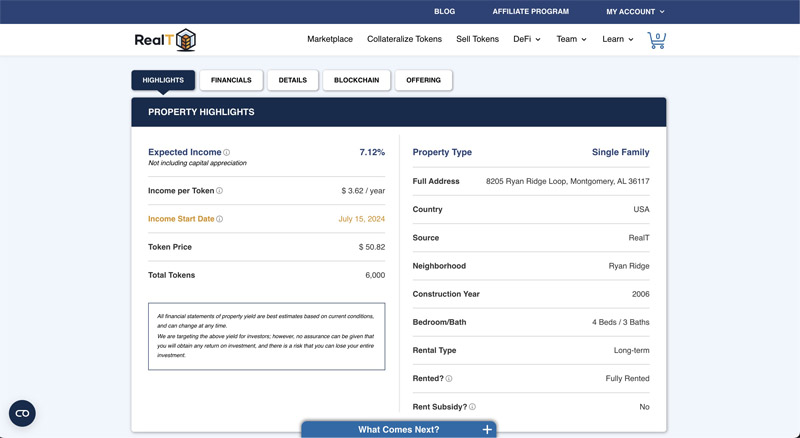Go to the Marketplace link
The height and width of the screenshot is (438, 800).
pyautogui.click(x=330, y=39)
